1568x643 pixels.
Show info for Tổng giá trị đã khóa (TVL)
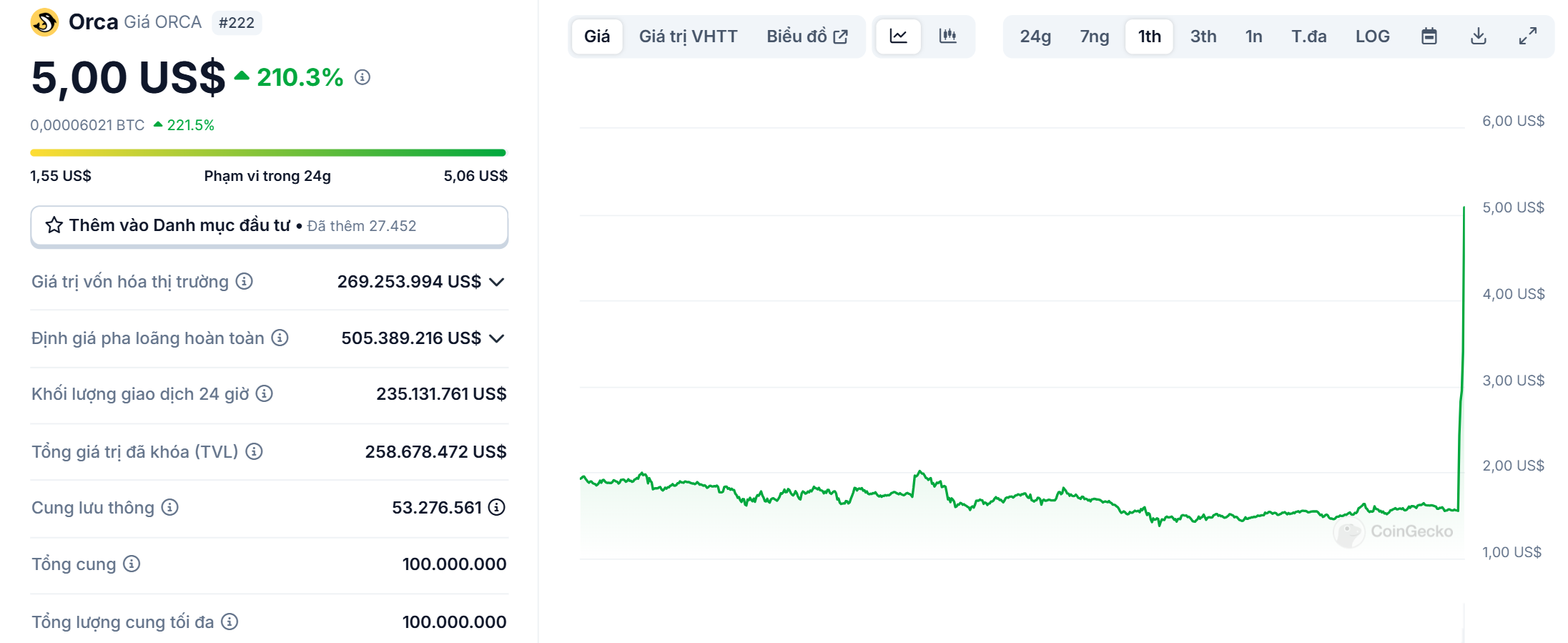pos(254,451)
